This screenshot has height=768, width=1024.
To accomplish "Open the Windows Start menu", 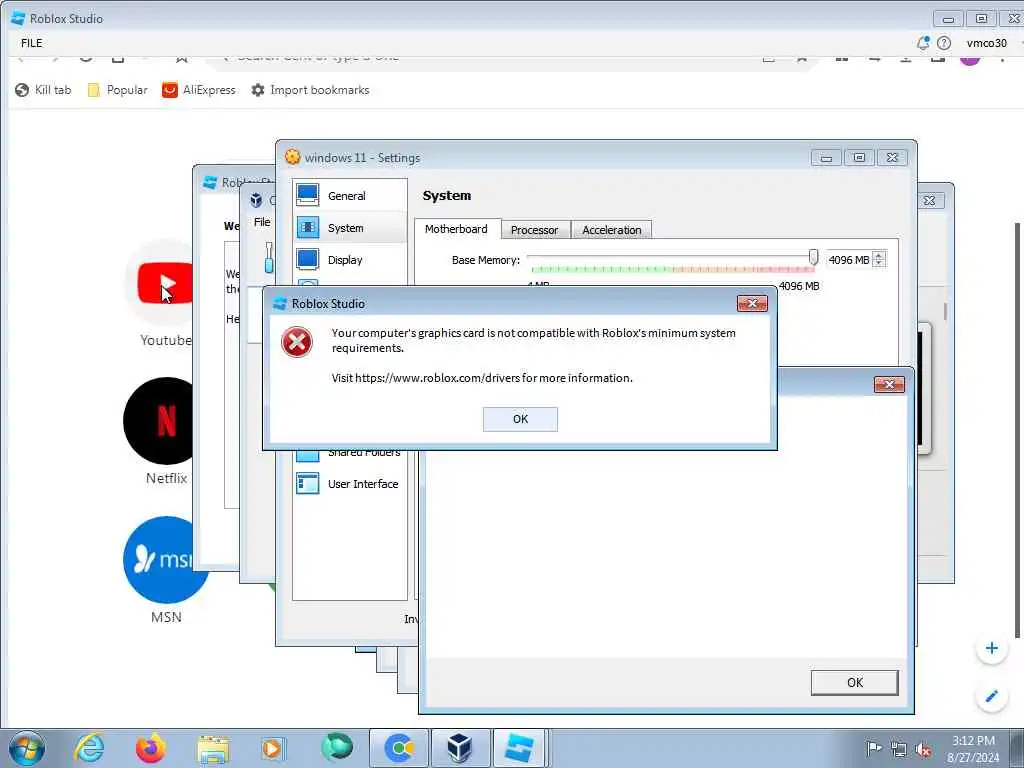I will click(x=27, y=748).
